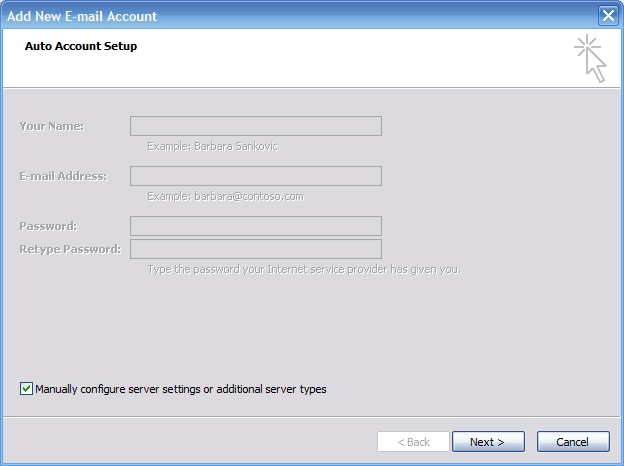This screenshot has width=624, height=466.
Task: Select the Password entry field
Action: tap(255, 226)
